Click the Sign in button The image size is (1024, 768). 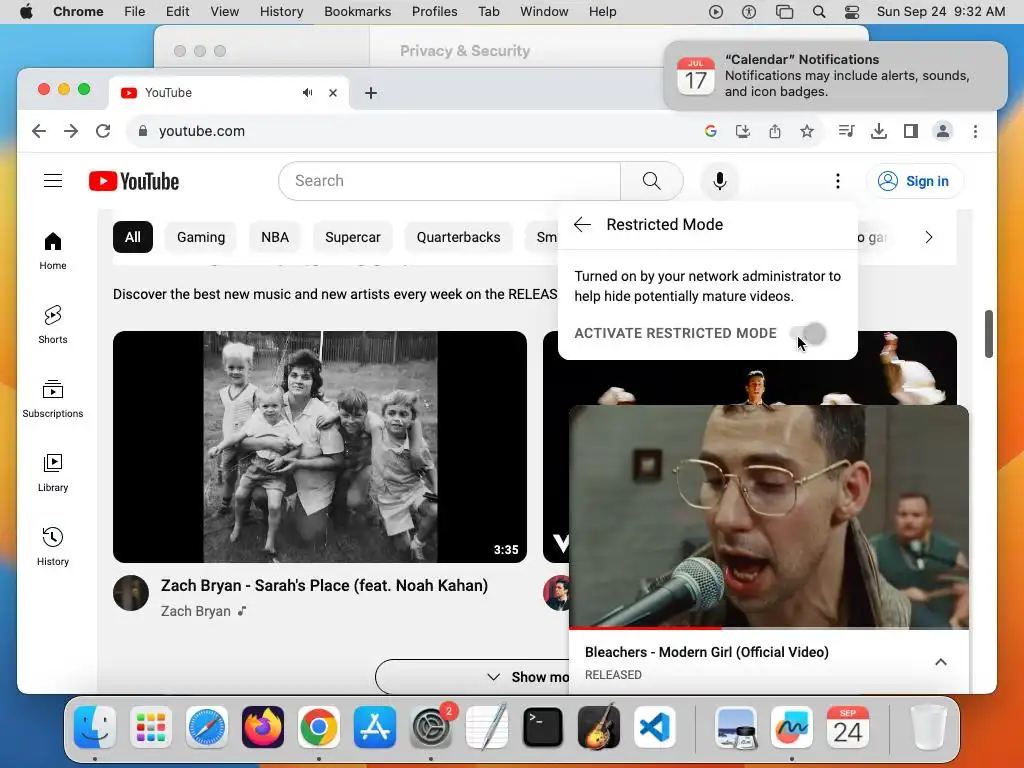pyautogui.click(x=915, y=181)
